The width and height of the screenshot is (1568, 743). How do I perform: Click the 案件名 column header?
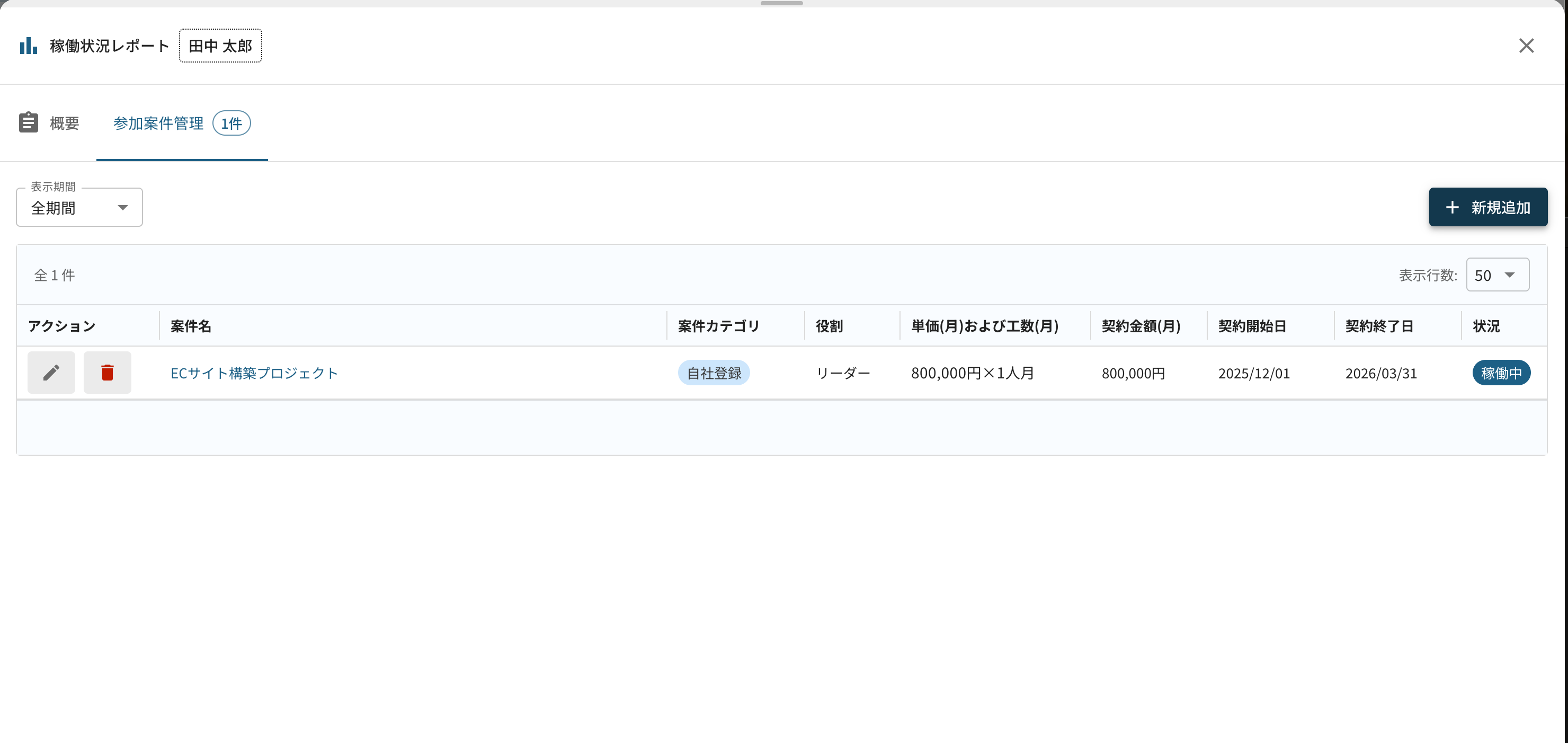(191, 326)
